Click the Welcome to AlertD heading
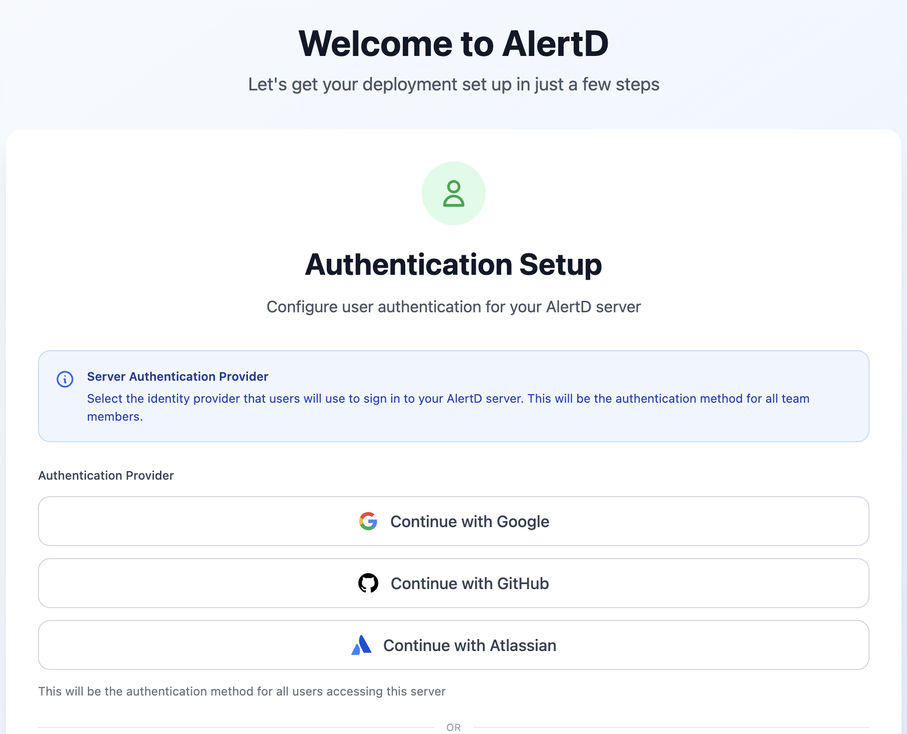The height and width of the screenshot is (734, 907). point(454,43)
